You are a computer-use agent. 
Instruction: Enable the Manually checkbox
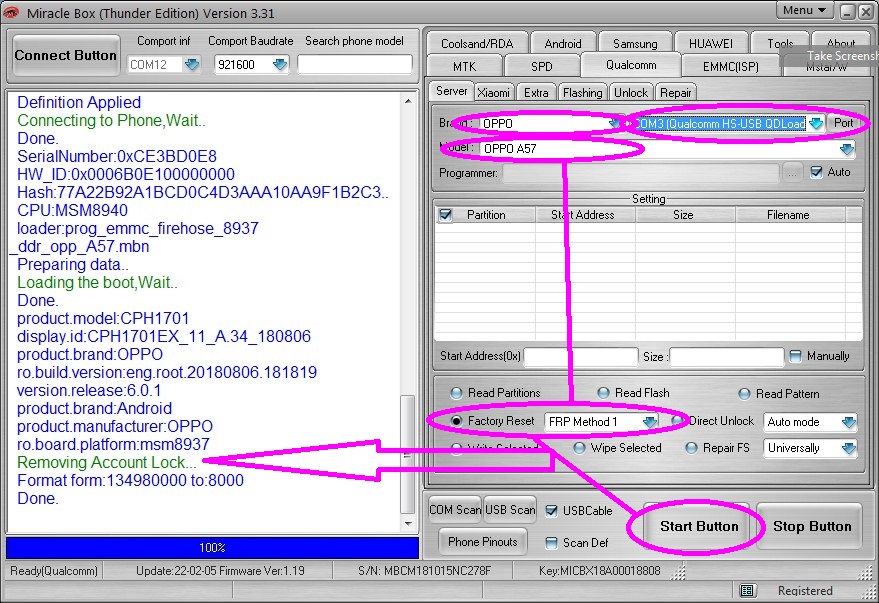pyautogui.click(x=795, y=356)
